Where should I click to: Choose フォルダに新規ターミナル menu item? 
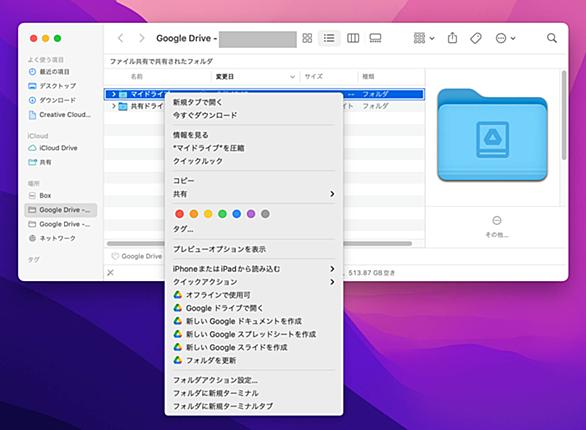click(253, 393)
